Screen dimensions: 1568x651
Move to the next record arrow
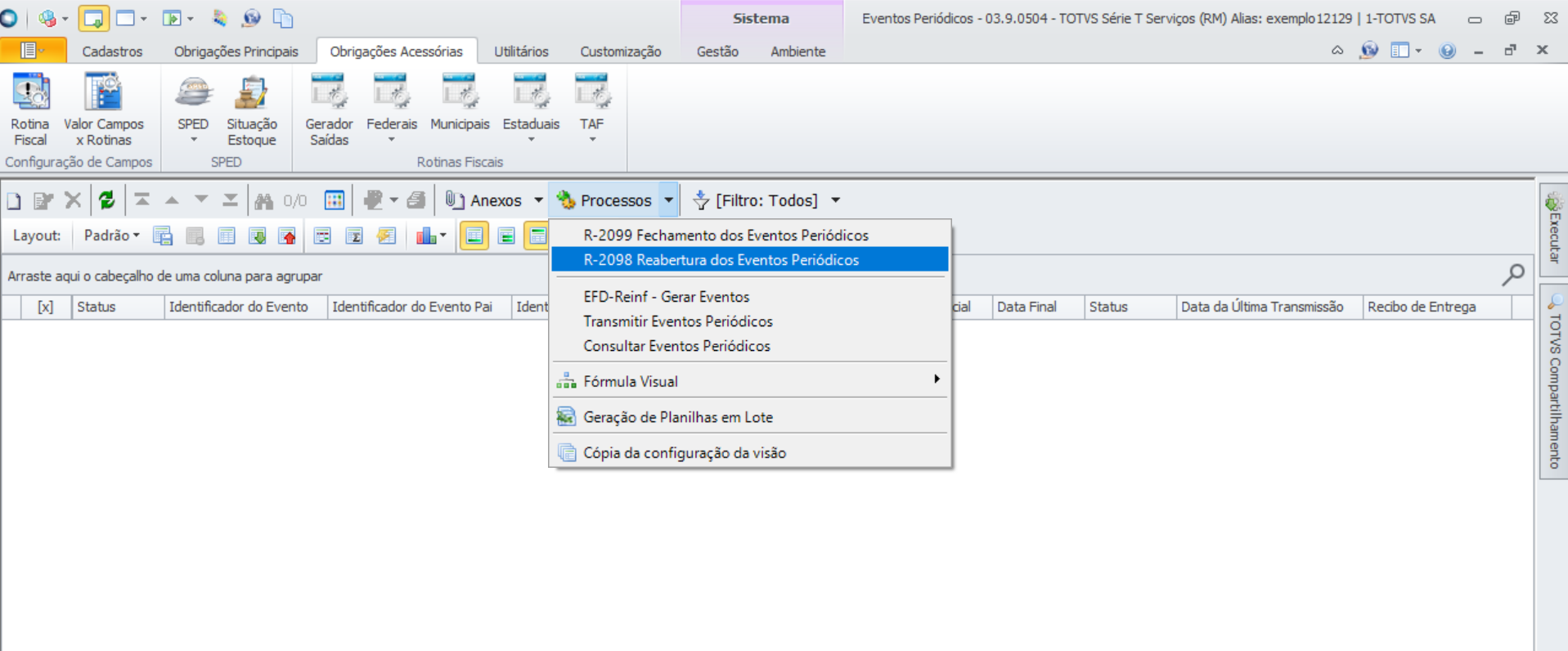201,200
